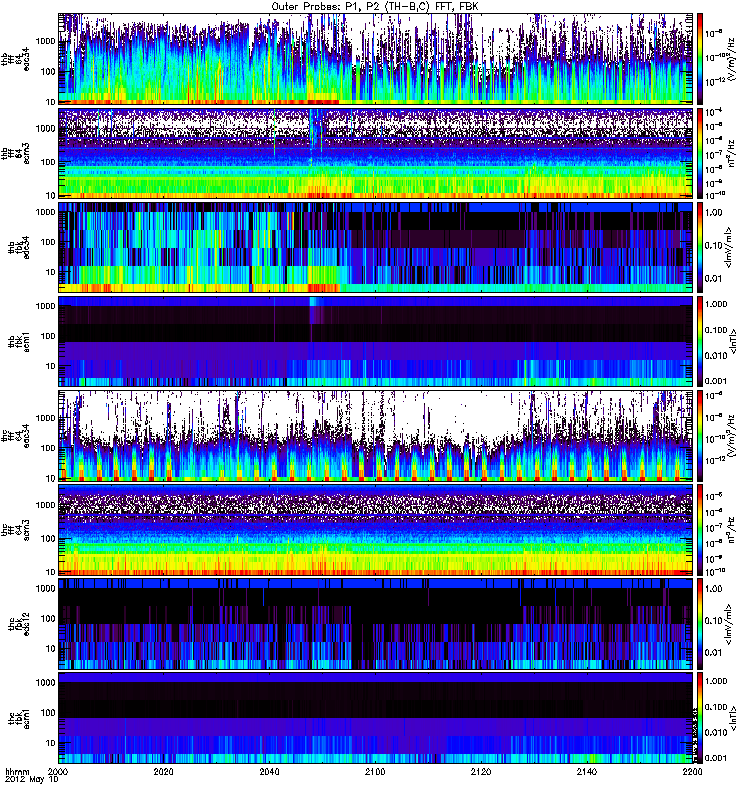The height and width of the screenshot is (800, 750).
Task: Click the 2040 time axis label
Action: 270,773
